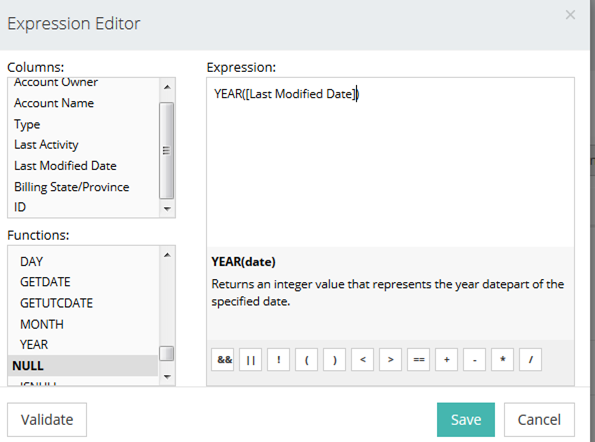Insert the || logical OR operator

tap(250, 360)
